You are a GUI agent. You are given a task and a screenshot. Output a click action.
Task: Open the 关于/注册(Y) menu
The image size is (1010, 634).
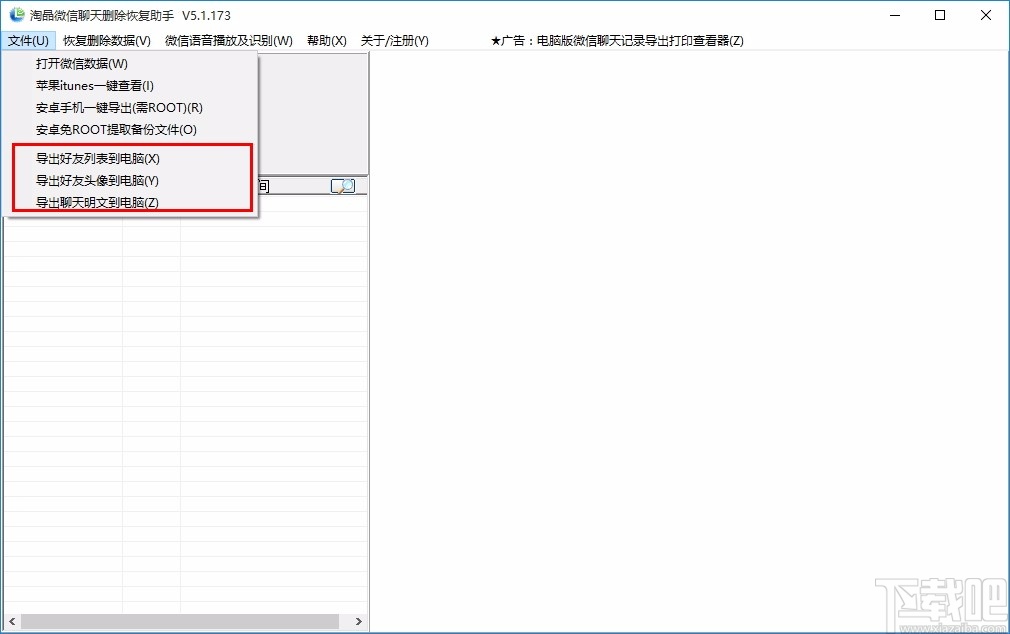click(x=395, y=41)
